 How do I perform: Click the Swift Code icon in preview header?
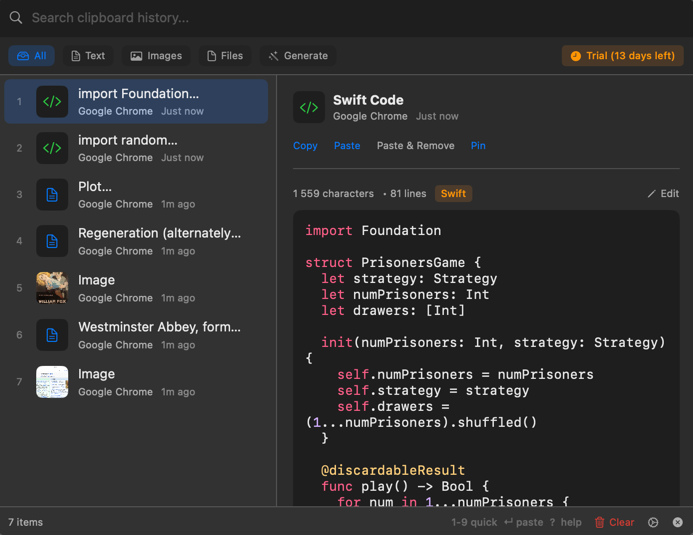point(309,108)
